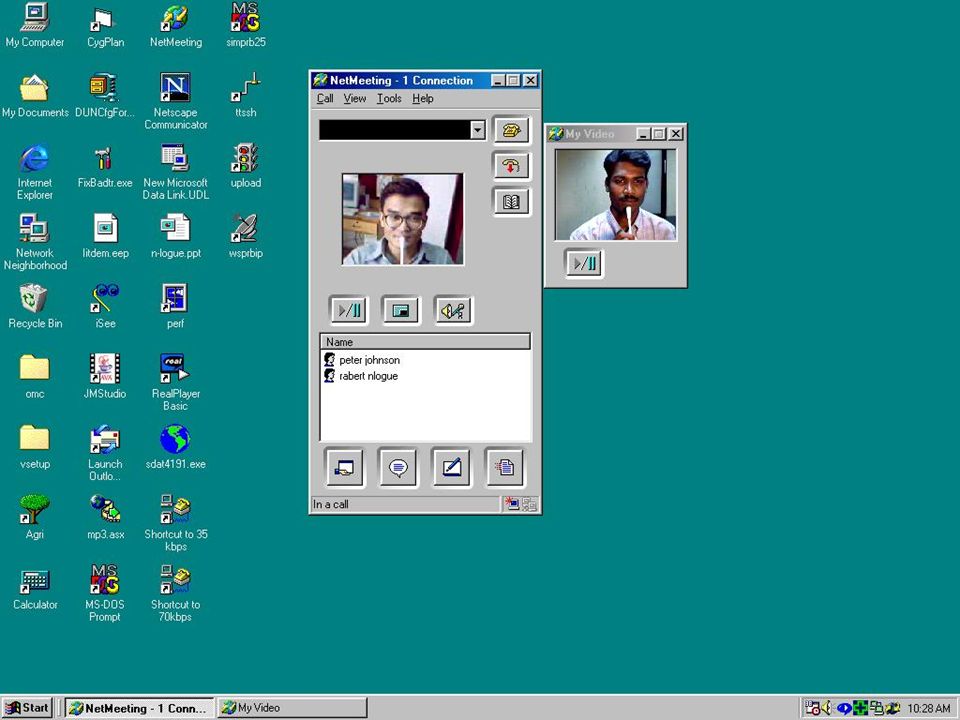Click the iSee desktop shortcut

pyautogui.click(x=105, y=307)
